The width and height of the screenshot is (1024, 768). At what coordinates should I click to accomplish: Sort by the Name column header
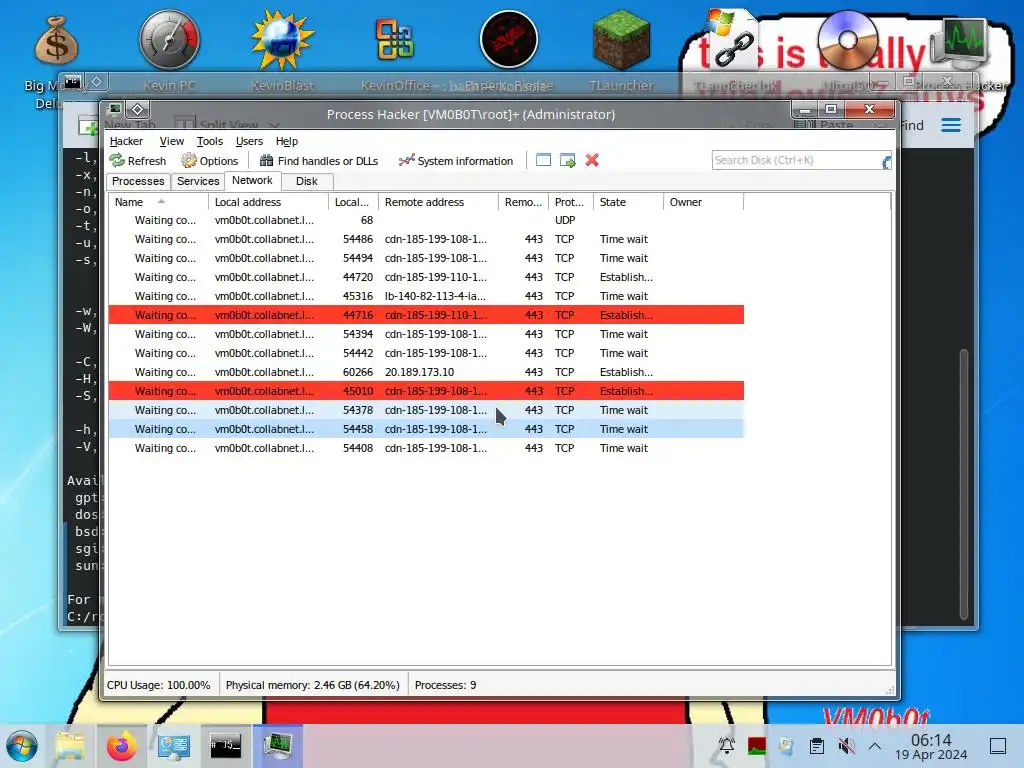[x=158, y=202]
